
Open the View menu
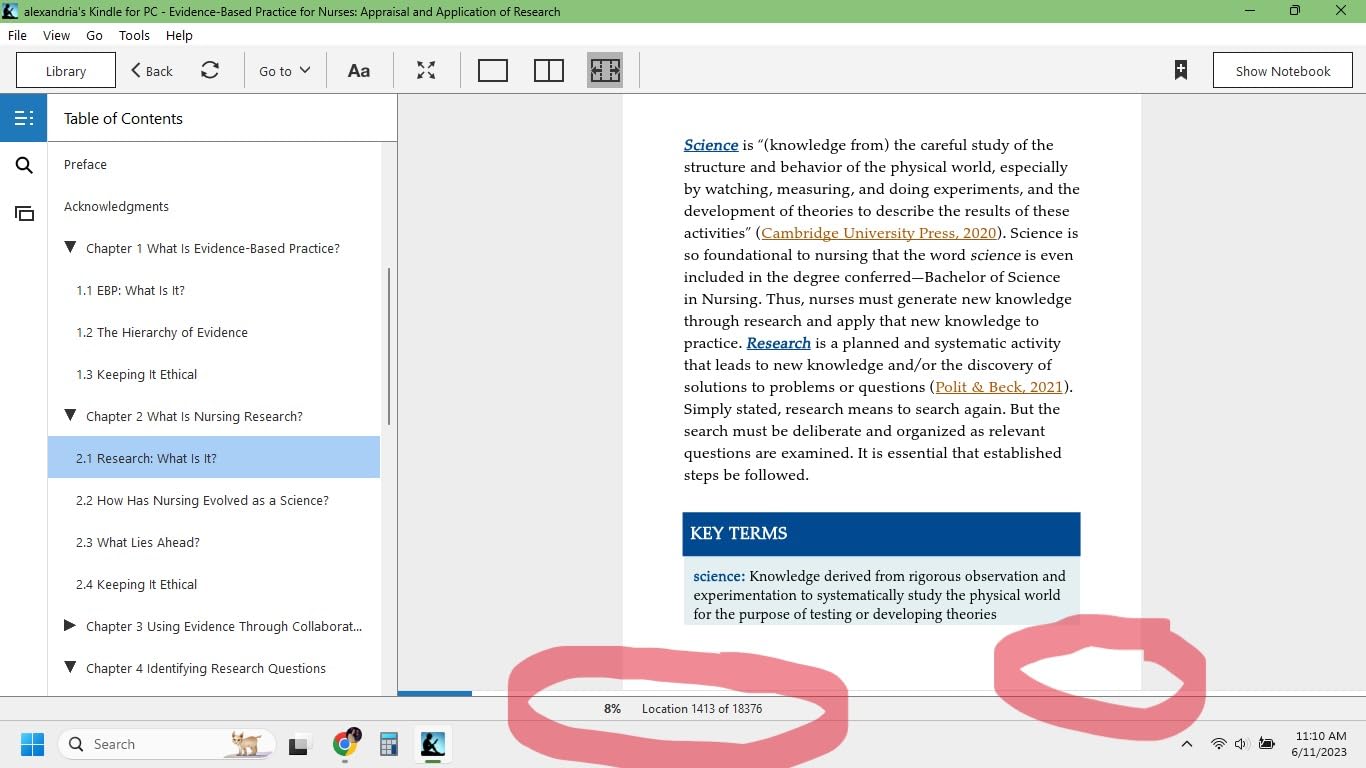pyautogui.click(x=56, y=35)
